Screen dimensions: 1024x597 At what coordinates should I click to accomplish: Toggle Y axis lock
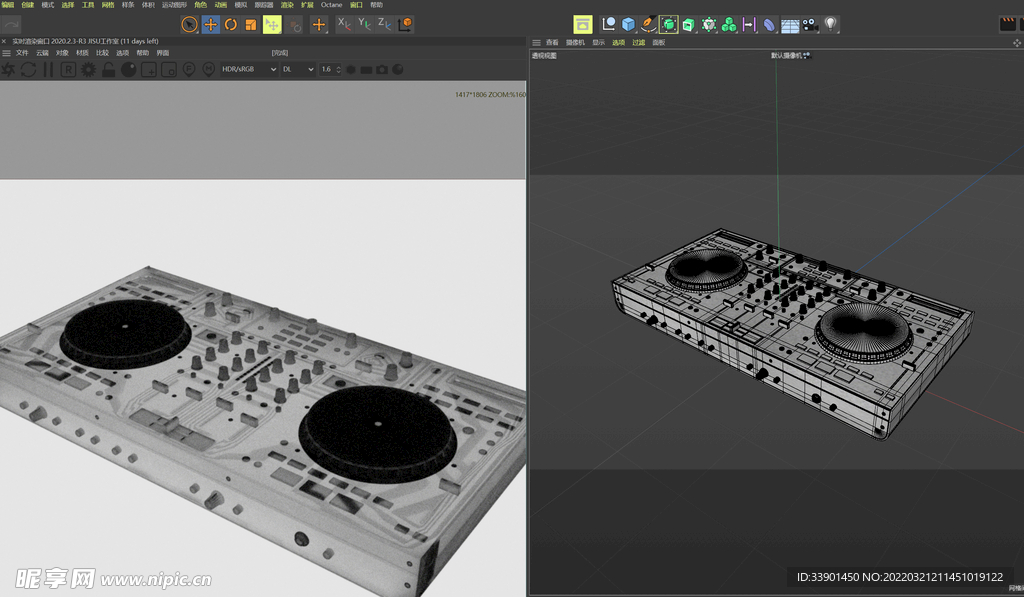[364, 23]
